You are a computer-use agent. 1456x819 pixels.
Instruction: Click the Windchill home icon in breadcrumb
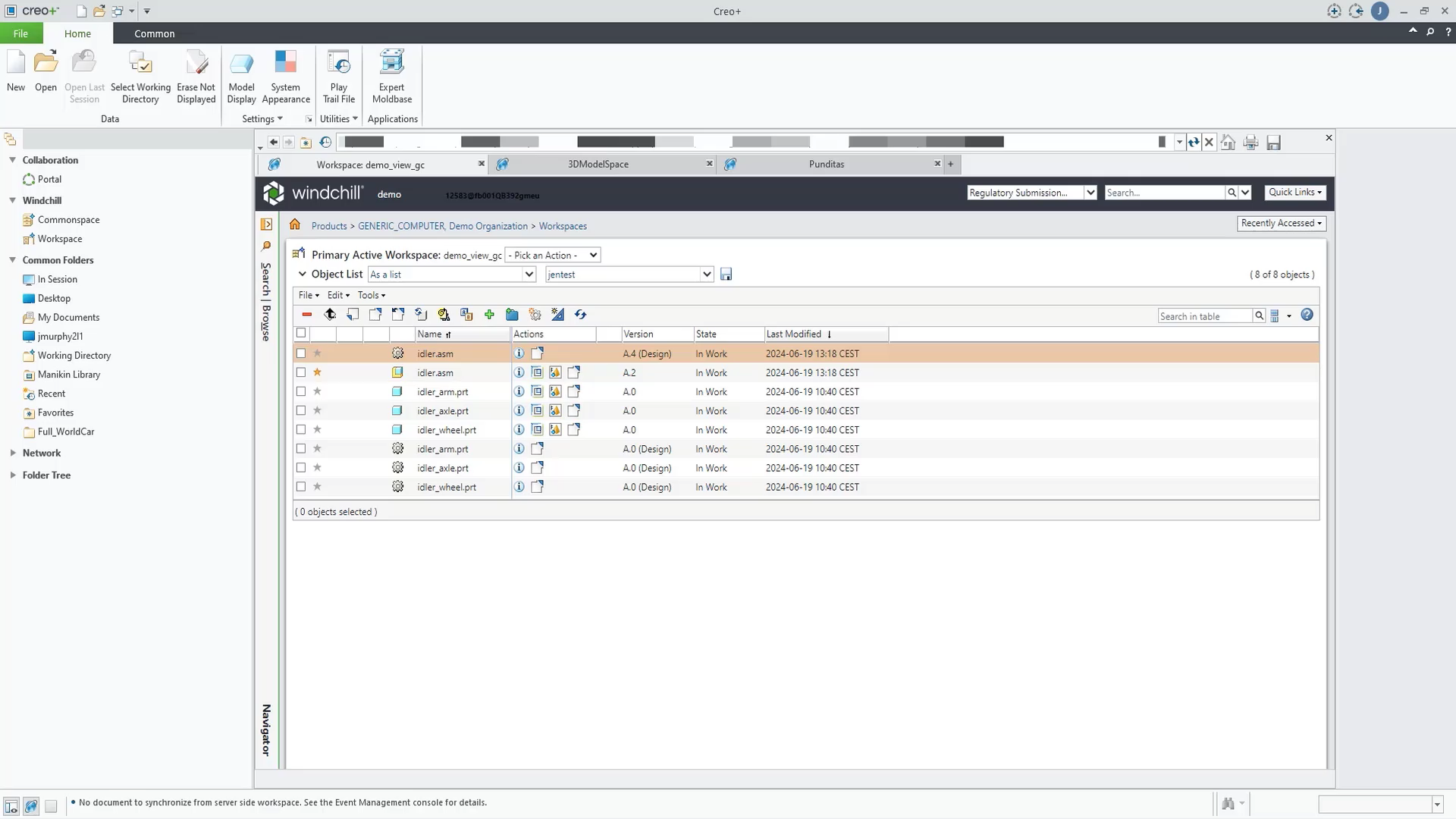pos(295,224)
